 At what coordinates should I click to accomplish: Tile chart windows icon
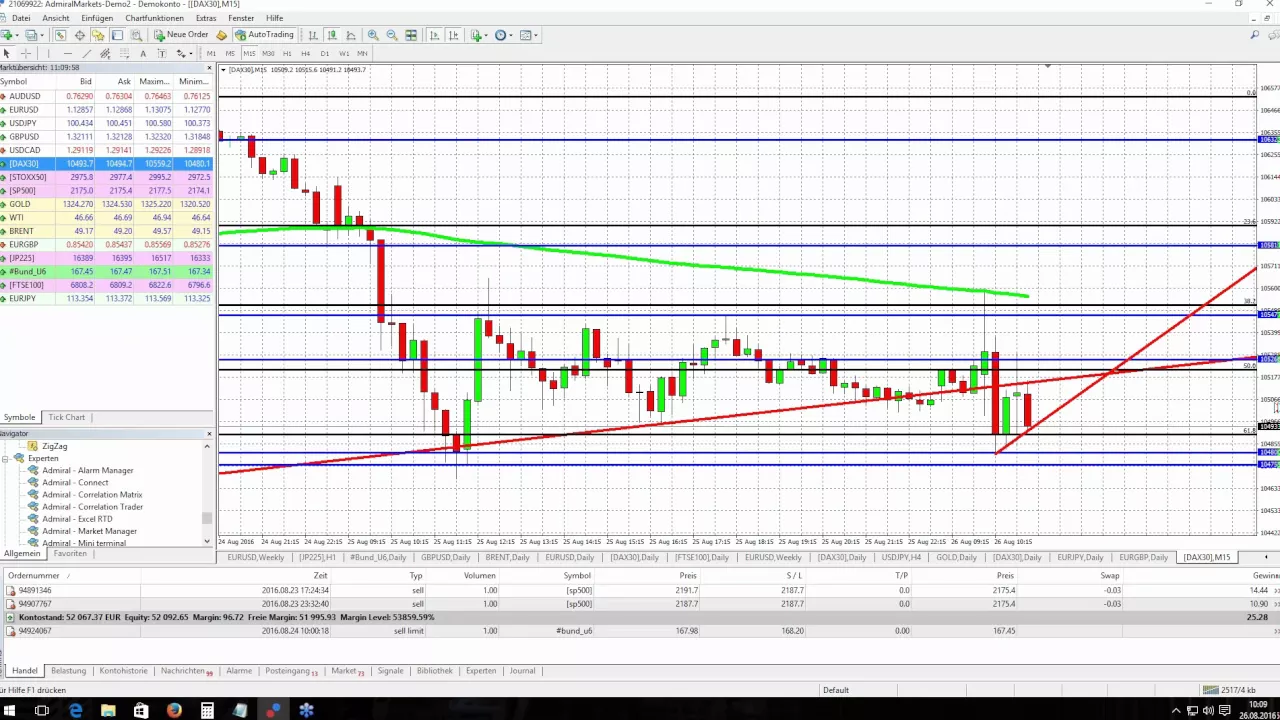411,35
